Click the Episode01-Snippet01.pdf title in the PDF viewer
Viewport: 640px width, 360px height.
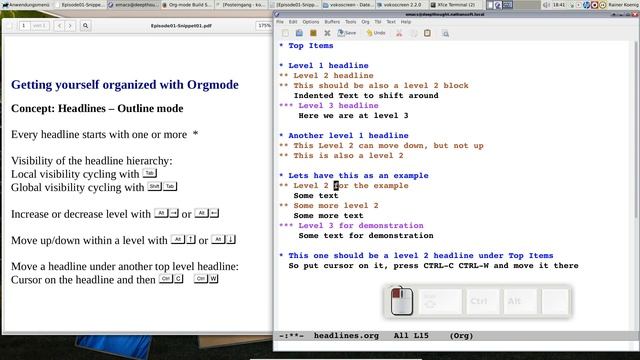tap(181, 26)
